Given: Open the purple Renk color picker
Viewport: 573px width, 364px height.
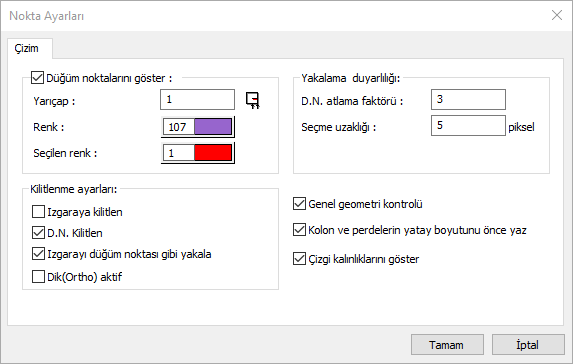Looking at the screenshot, I should click(213, 127).
